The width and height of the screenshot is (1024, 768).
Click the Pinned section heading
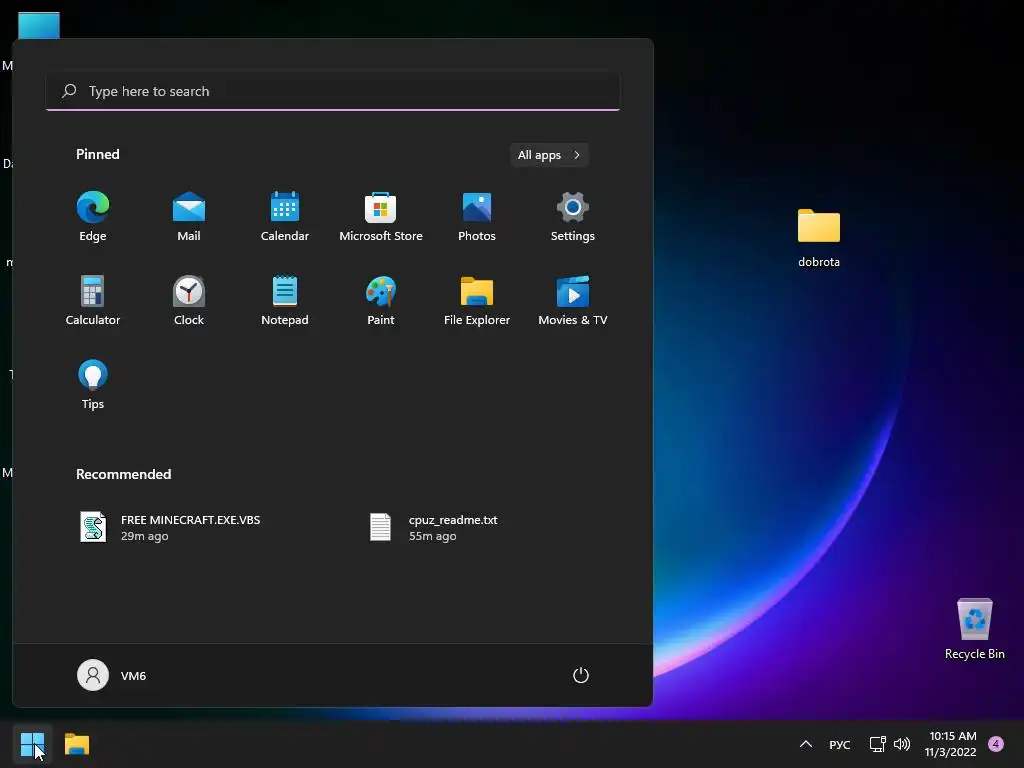click(x=98, y=154)
